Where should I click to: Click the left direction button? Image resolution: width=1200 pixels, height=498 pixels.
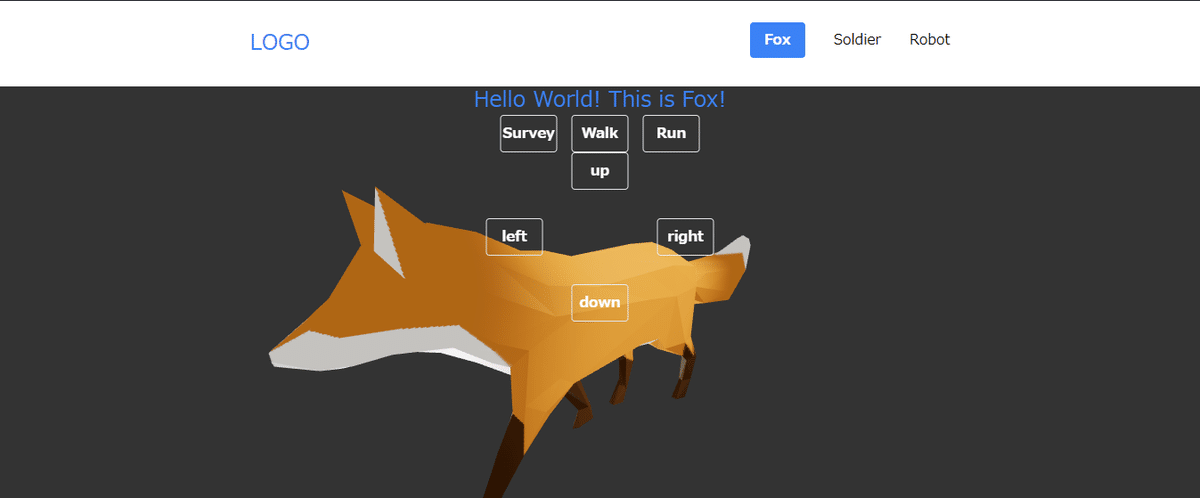[x=514, y=237]
